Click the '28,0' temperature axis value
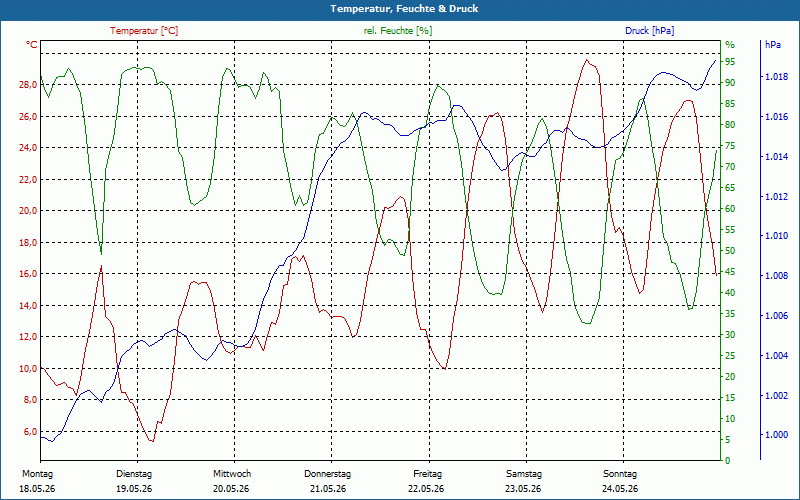The image size is (800, 500). [x=28, y=85]
